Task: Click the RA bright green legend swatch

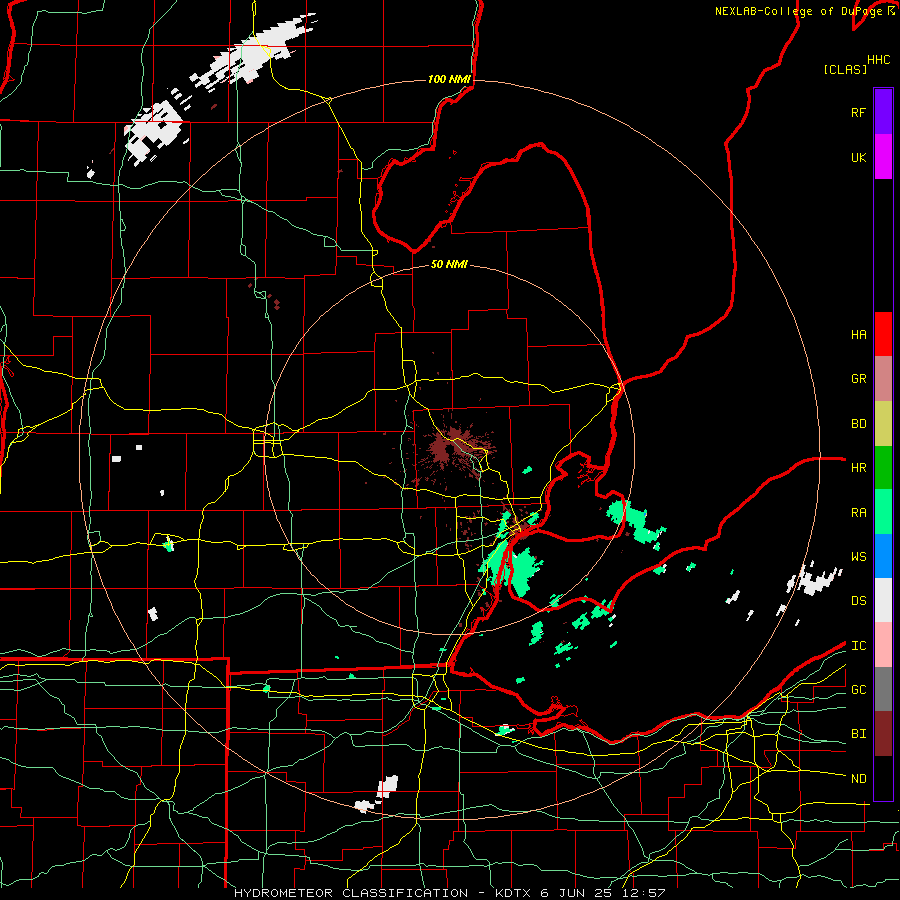Action: coord(883,512)
